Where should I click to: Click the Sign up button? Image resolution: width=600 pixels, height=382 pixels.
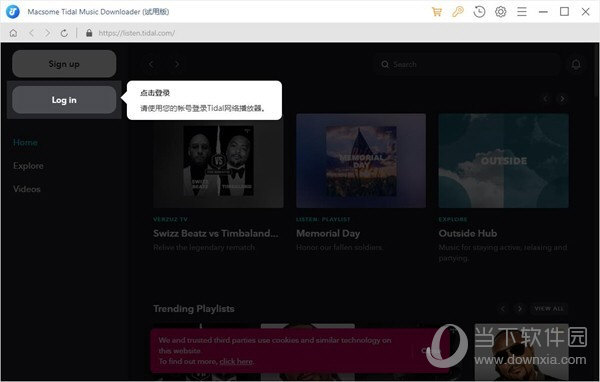point(64,64)
